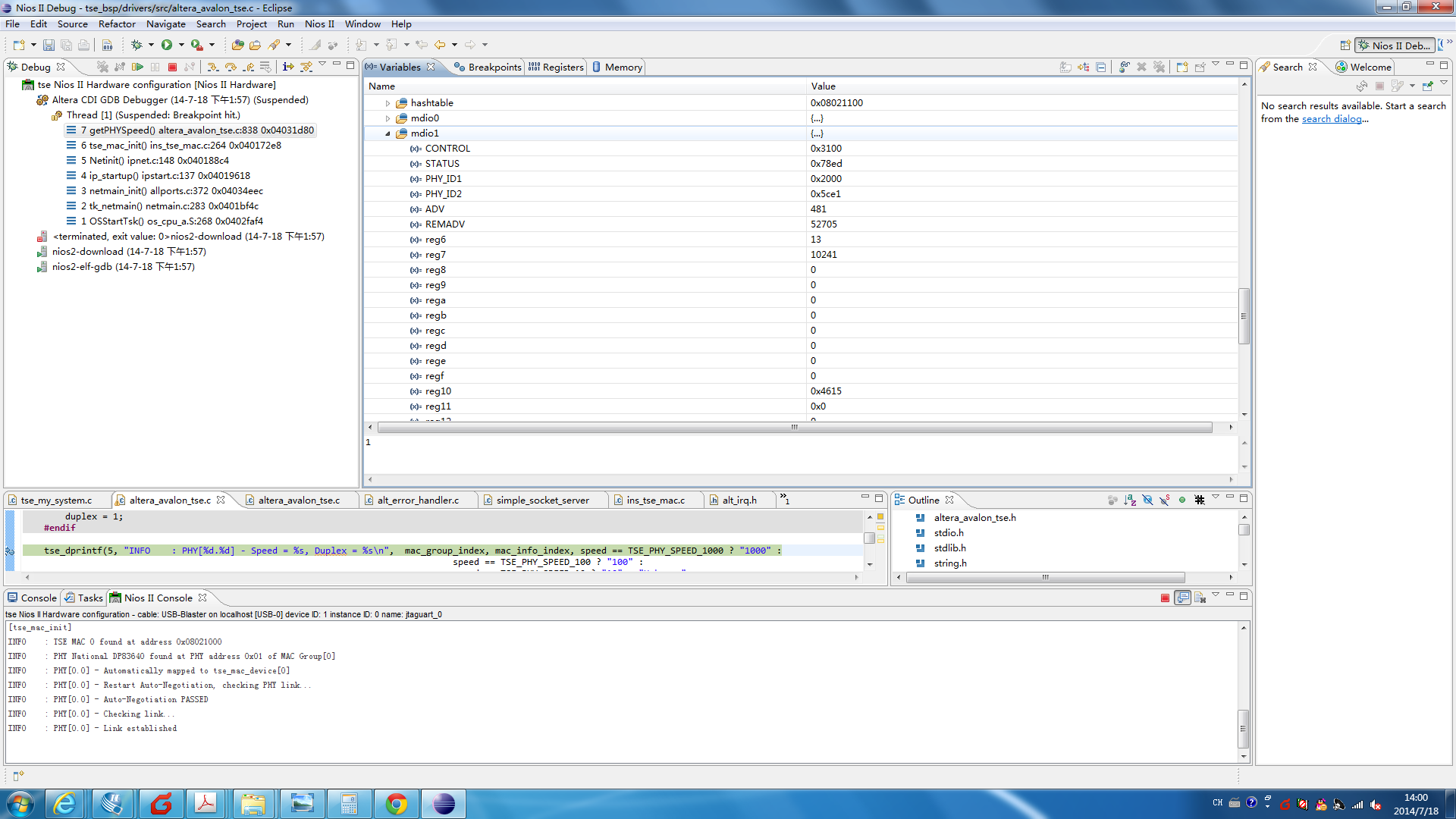Click the Save icon in main toolbar
This screenshot has width=1456, height=819.
click(49, 45)
